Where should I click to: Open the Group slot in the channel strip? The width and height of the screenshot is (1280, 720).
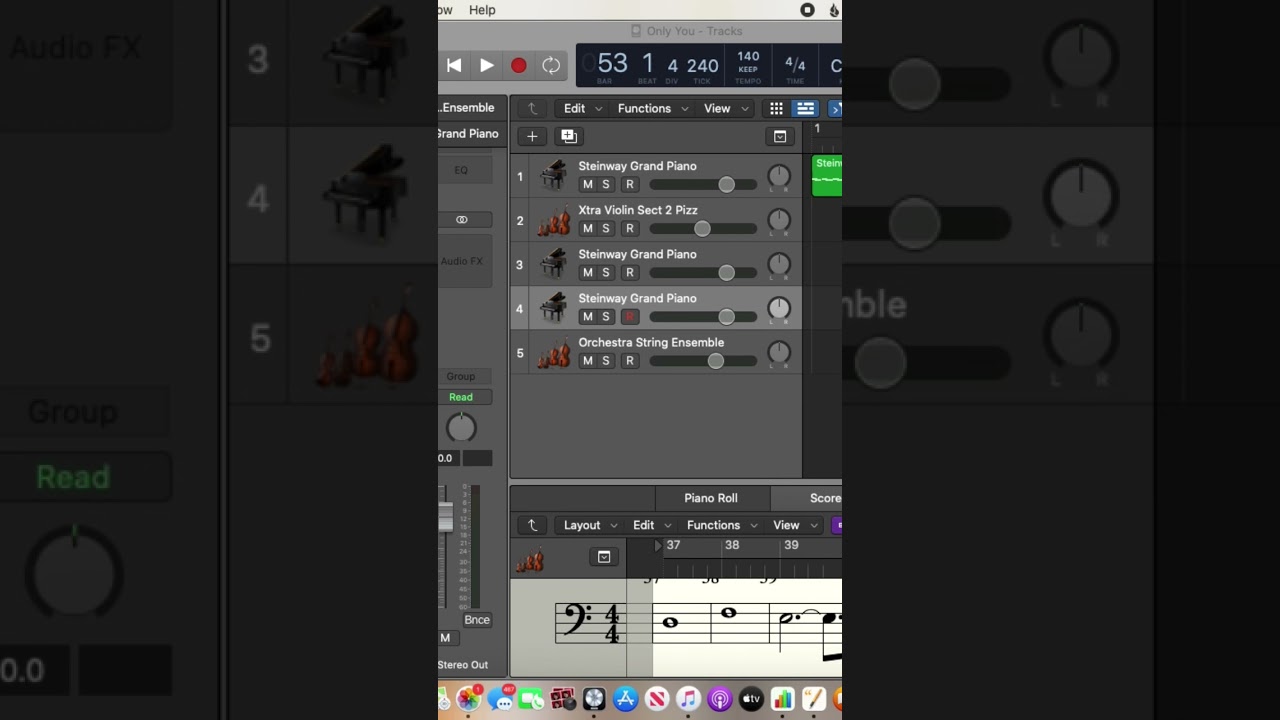coord(461,376)
